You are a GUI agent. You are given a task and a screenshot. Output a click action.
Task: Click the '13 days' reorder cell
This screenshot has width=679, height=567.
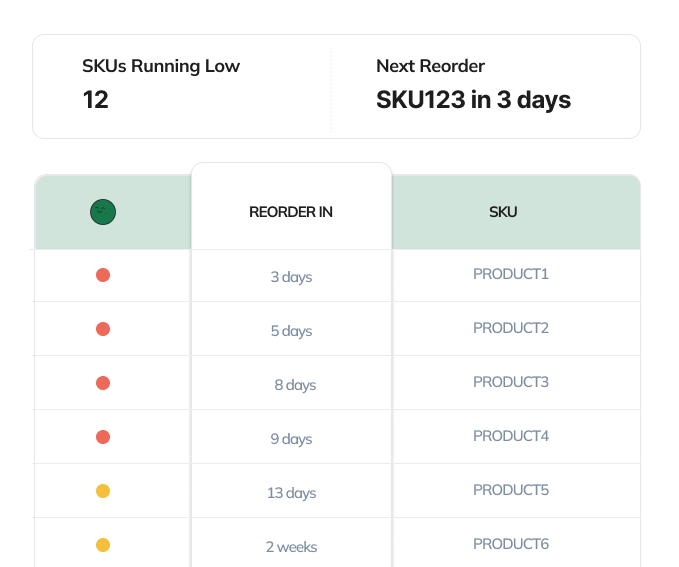pos(291,492)
